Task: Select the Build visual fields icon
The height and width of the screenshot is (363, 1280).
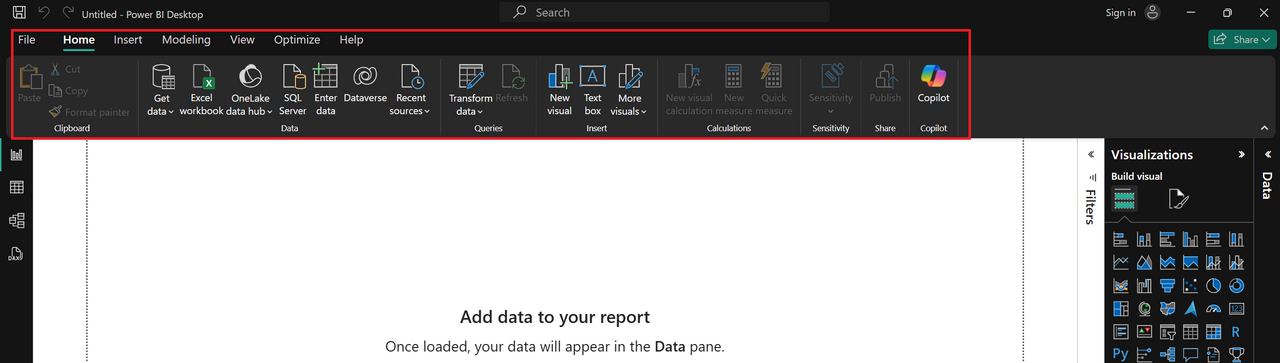Action: point(1125,199)
